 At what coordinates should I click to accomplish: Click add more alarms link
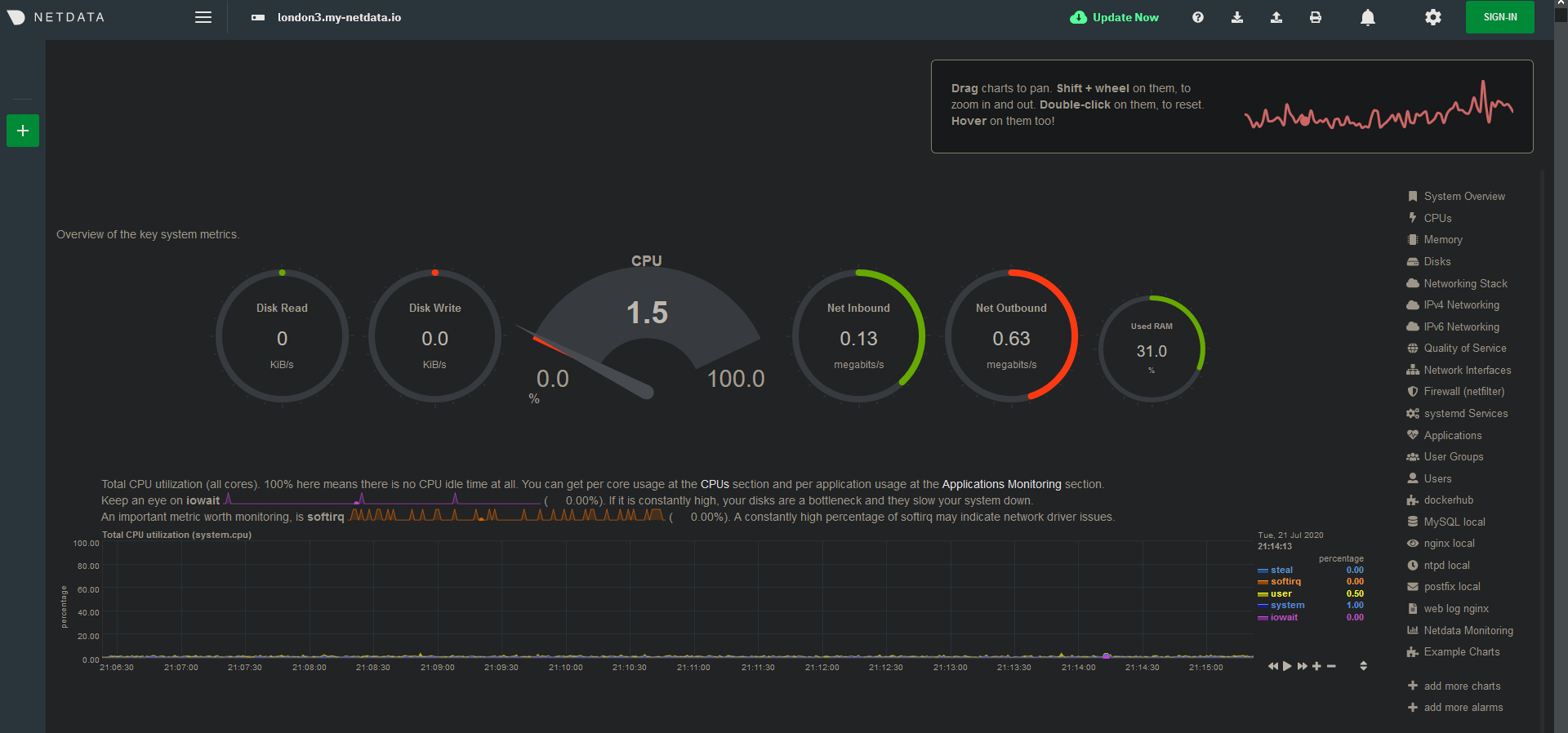1463,708
